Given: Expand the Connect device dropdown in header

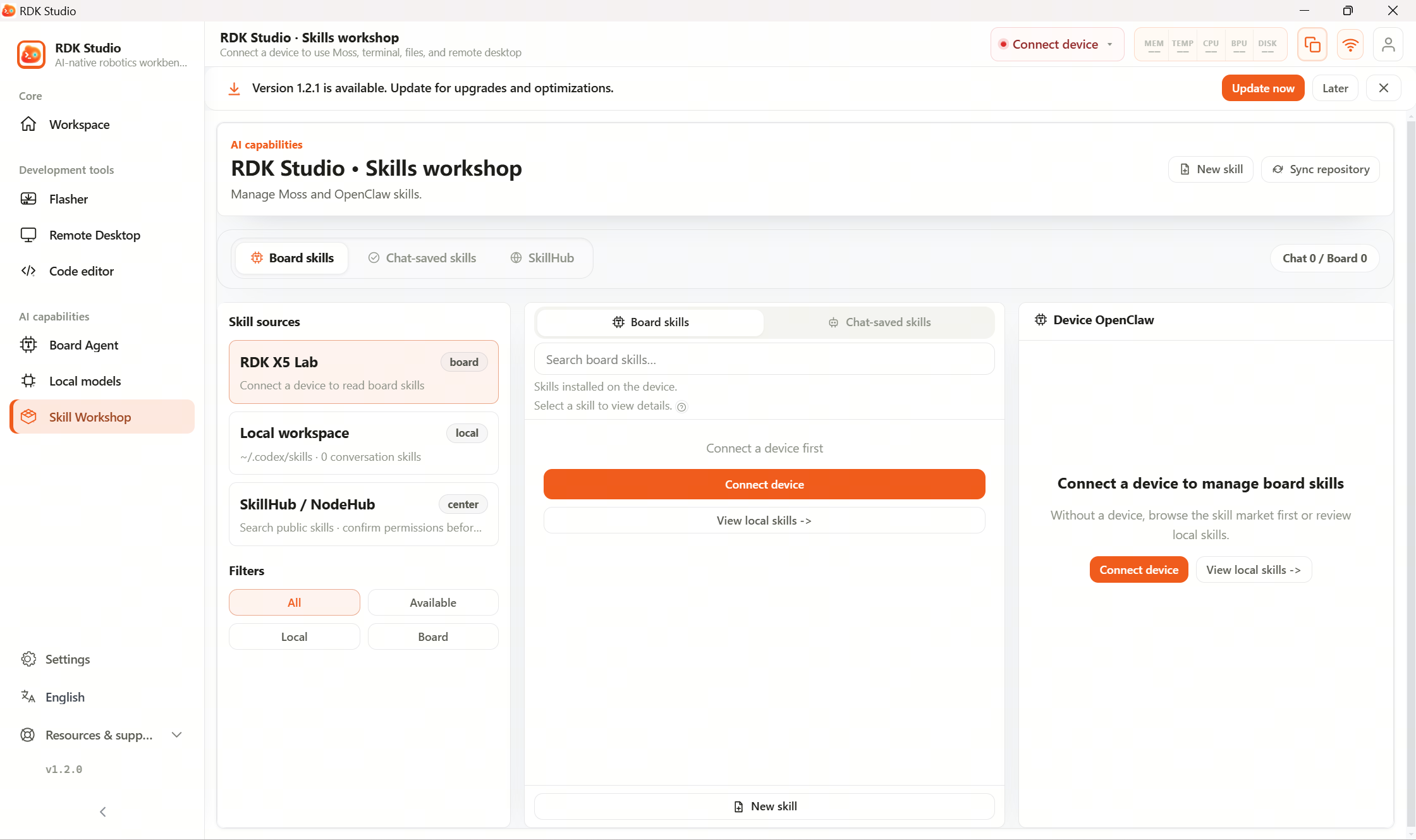Looking at the screenshot, I should click(x=1057, y=44).
